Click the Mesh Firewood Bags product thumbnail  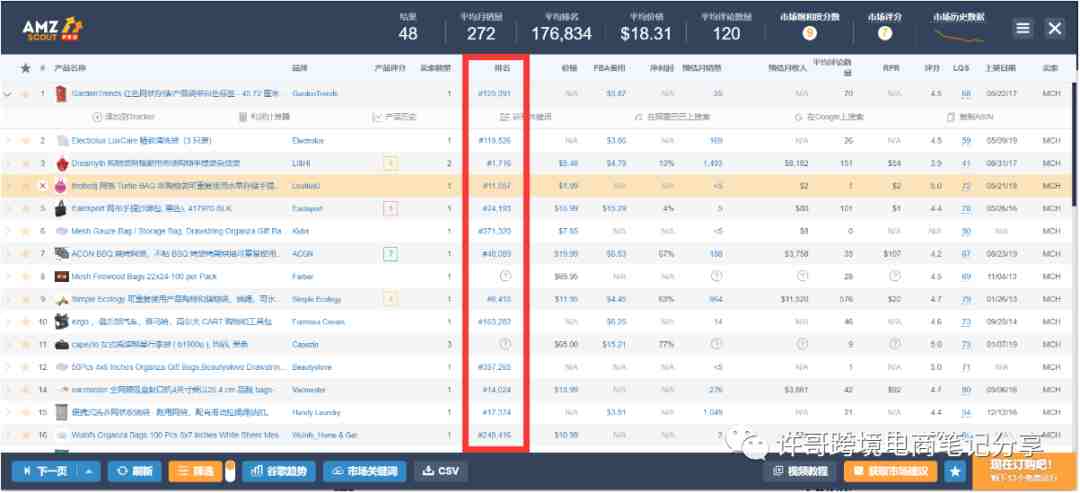point(61,277)
